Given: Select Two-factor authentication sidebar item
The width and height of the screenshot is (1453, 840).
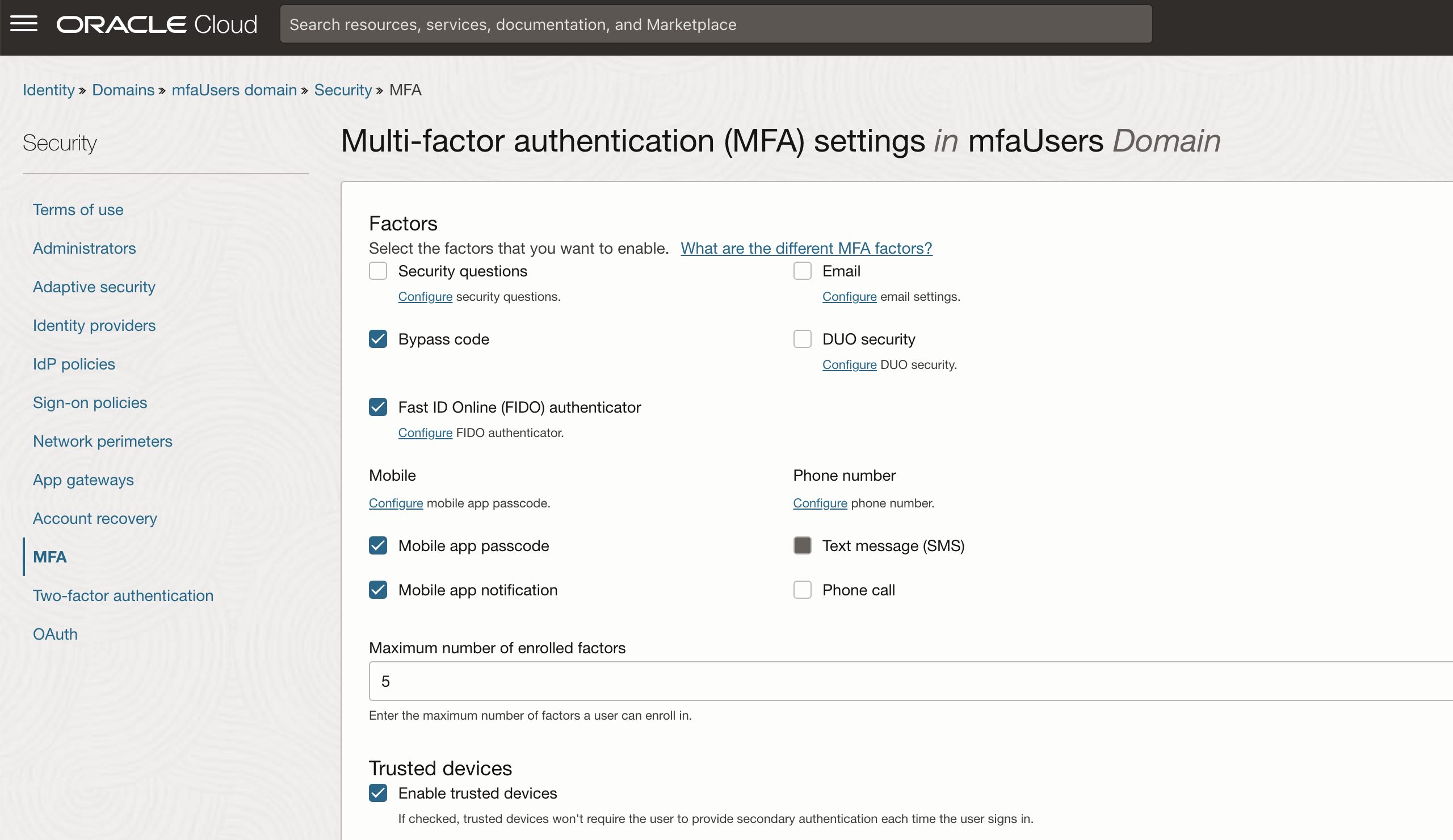Looking at the screenshot, I should coord(123,595).
